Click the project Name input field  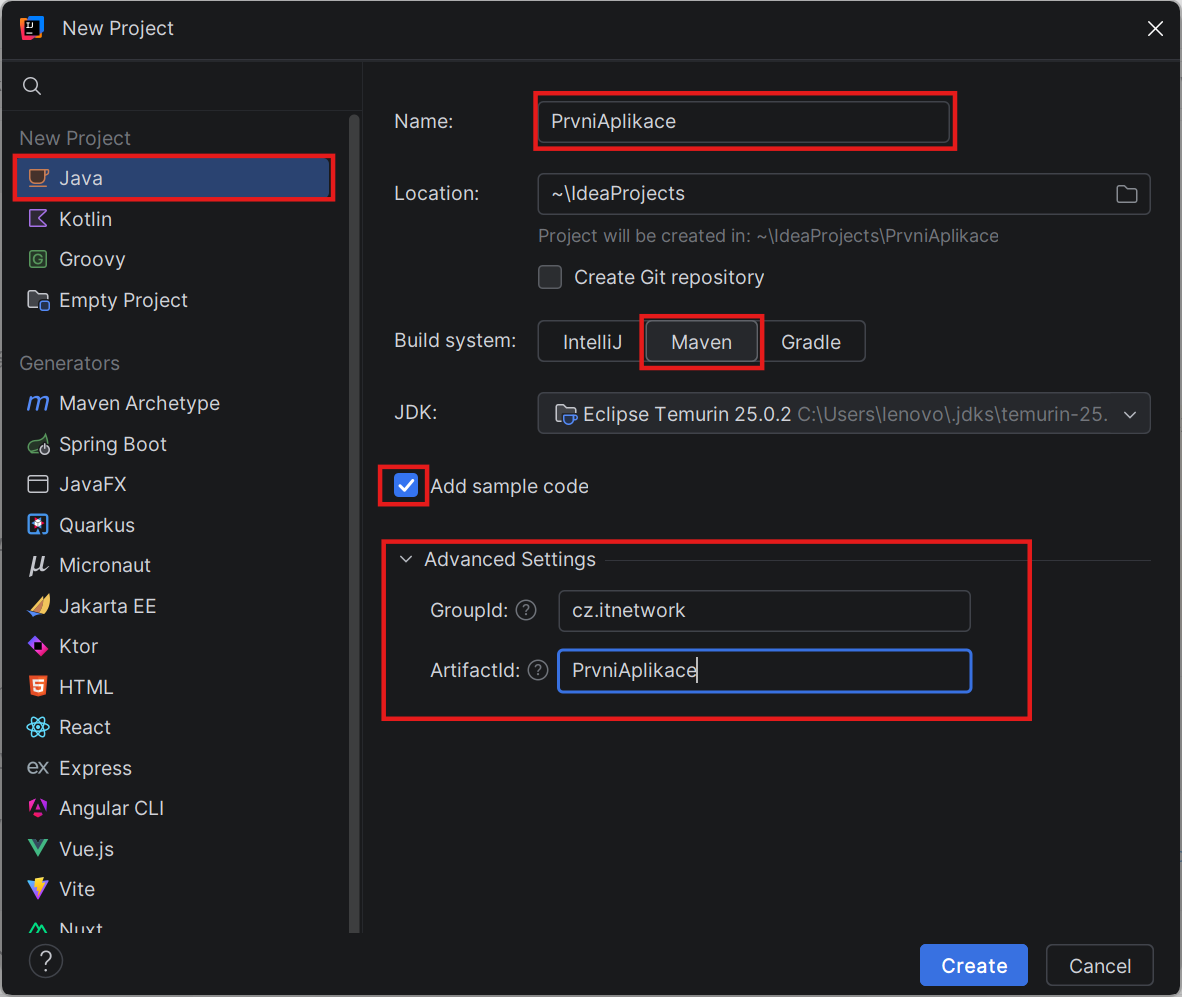coord(743,121)
